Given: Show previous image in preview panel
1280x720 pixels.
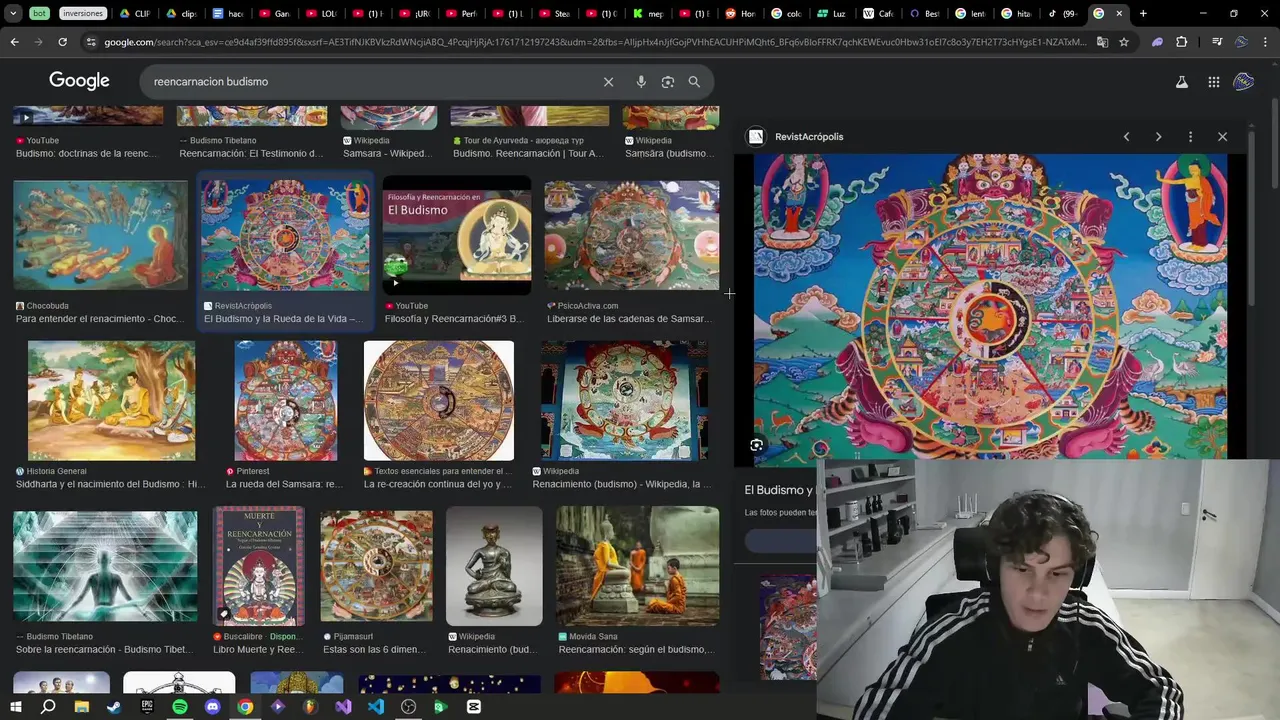Looking at the screenshot, I should pos(1126,137).
